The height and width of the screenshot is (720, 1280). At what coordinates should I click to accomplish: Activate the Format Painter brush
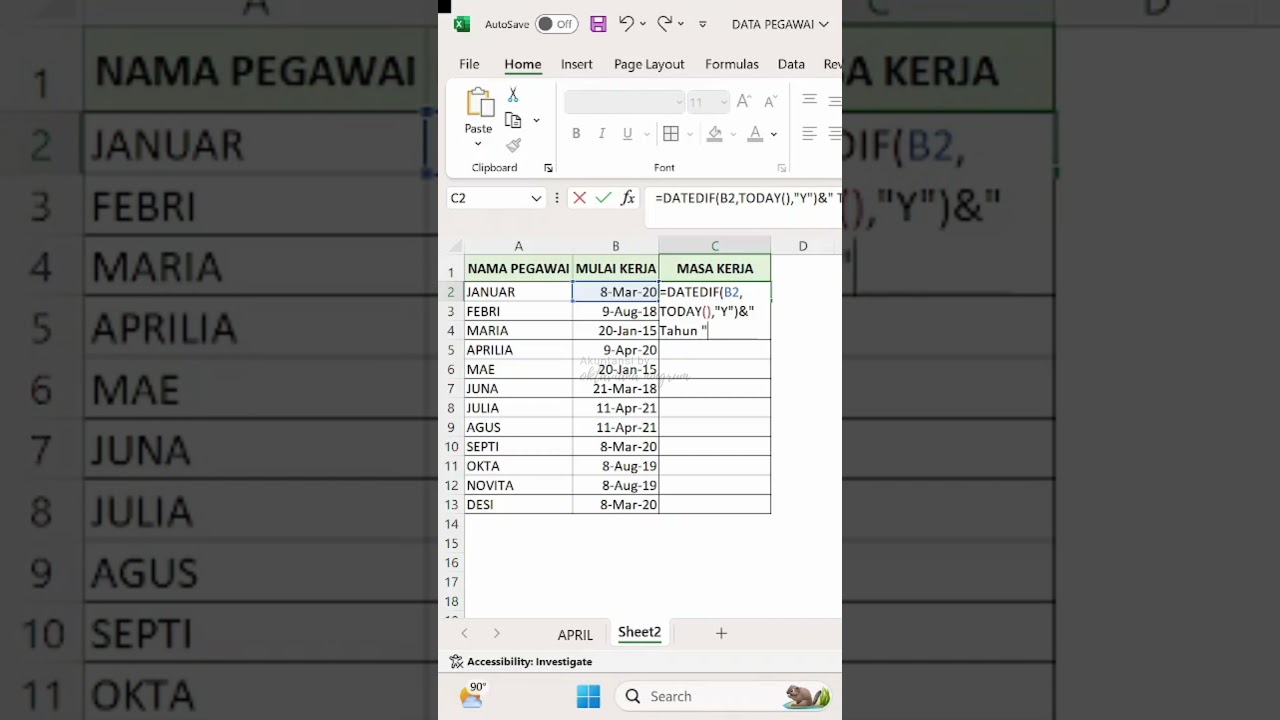pos(513,146)
